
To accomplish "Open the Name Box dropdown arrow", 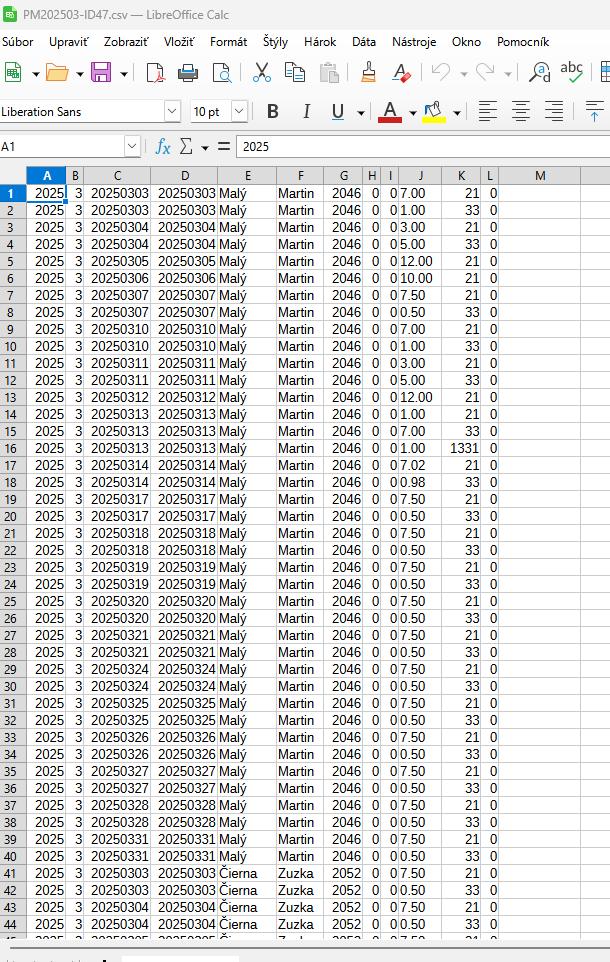I will 132,147.
